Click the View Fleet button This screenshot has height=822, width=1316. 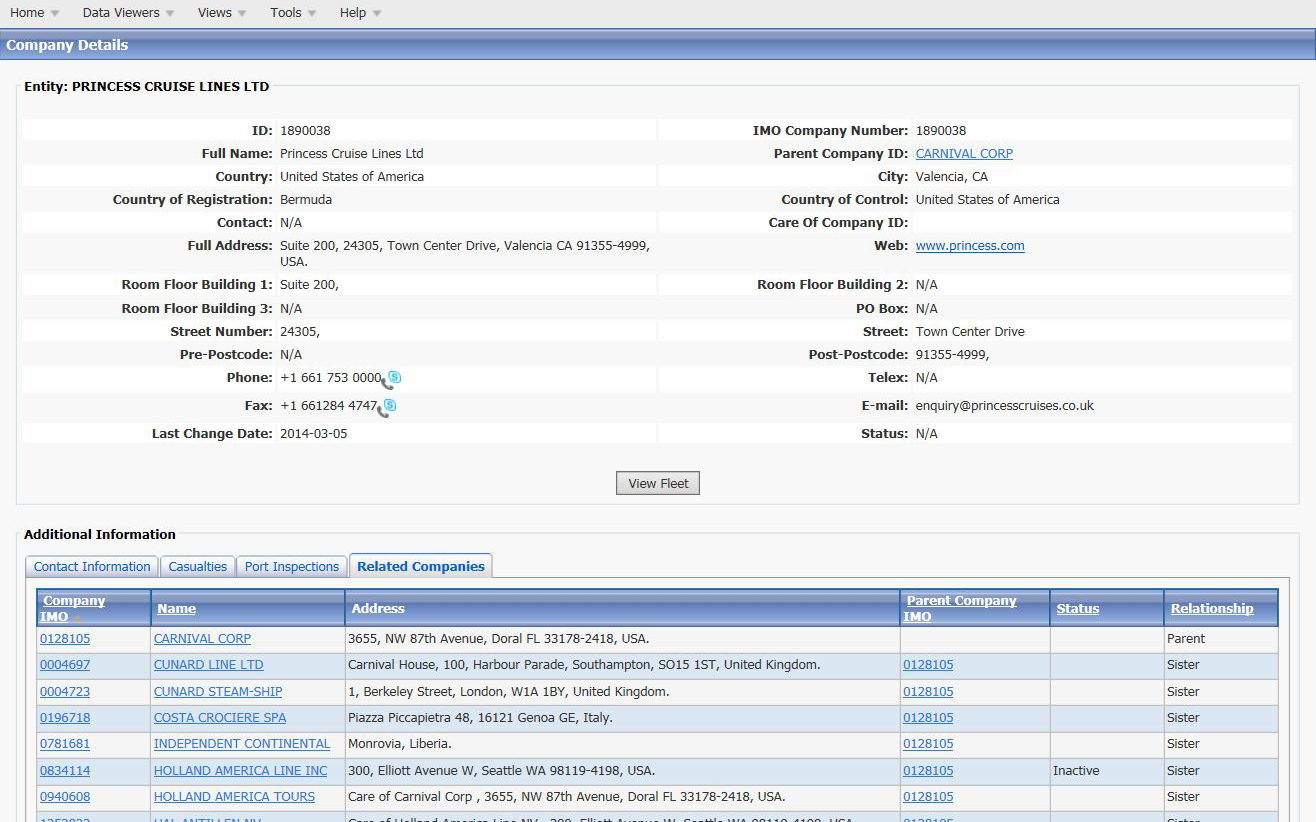coord(658,483)
